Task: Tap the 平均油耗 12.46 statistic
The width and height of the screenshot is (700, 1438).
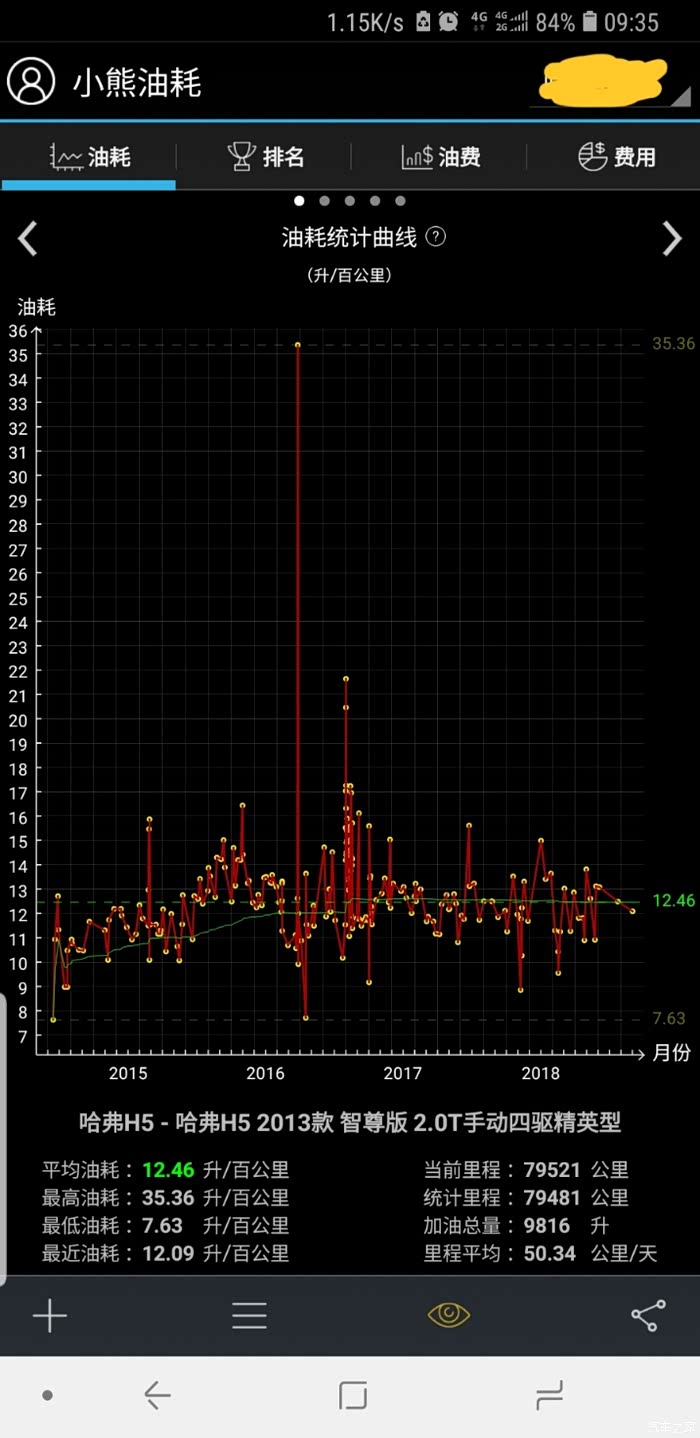Action: 165,1170
